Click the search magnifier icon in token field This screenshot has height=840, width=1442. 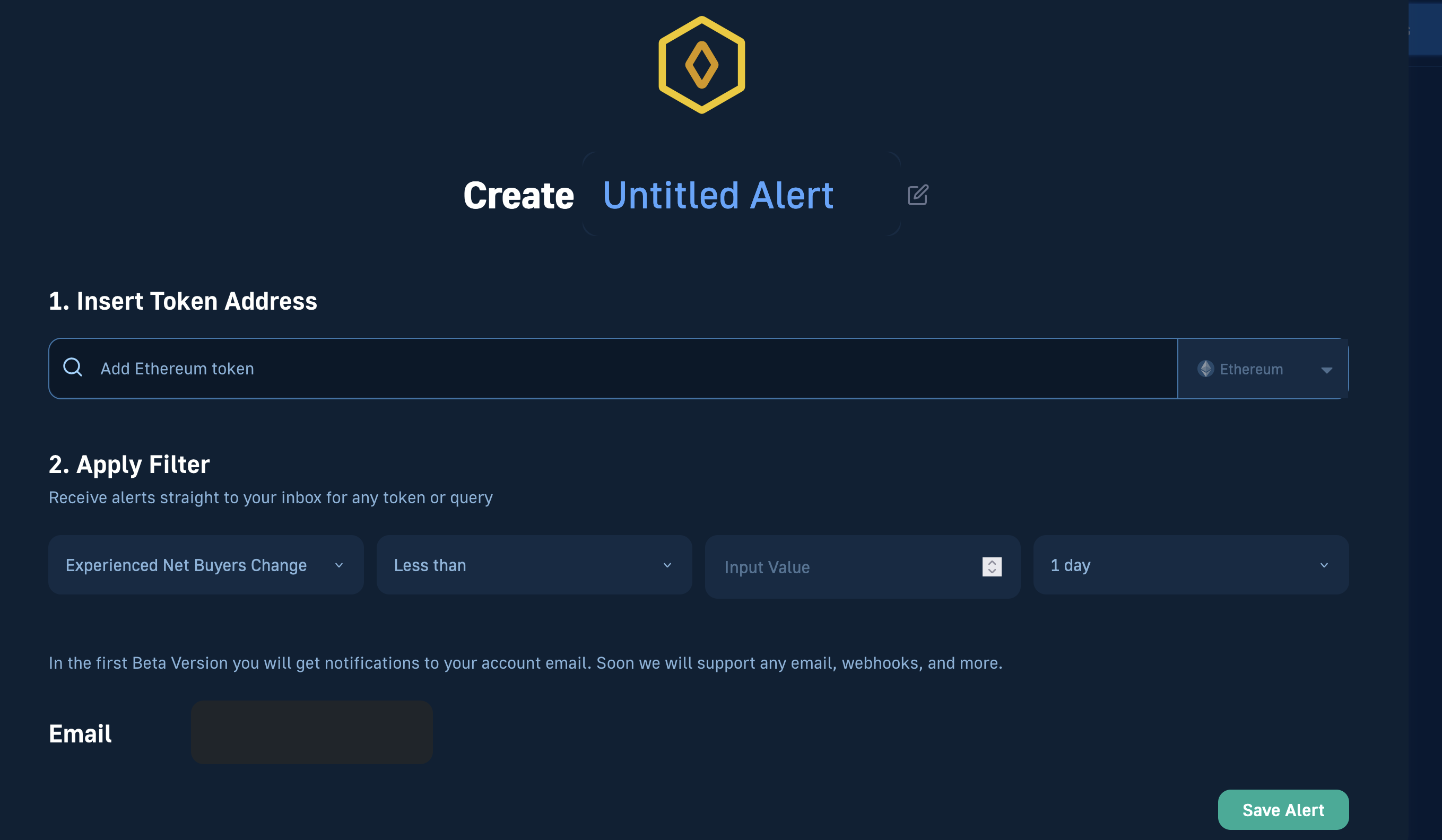pyautogui.click(x=73, y=368)
